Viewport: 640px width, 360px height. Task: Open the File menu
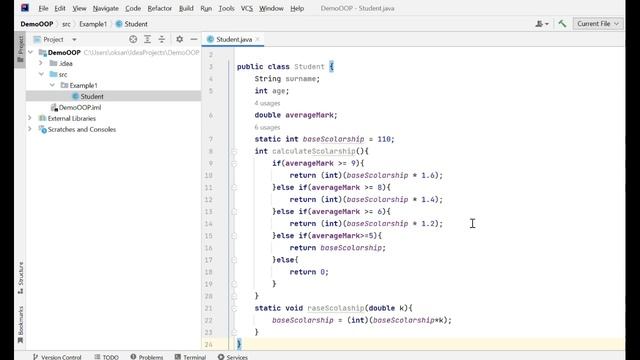(43, 8)
